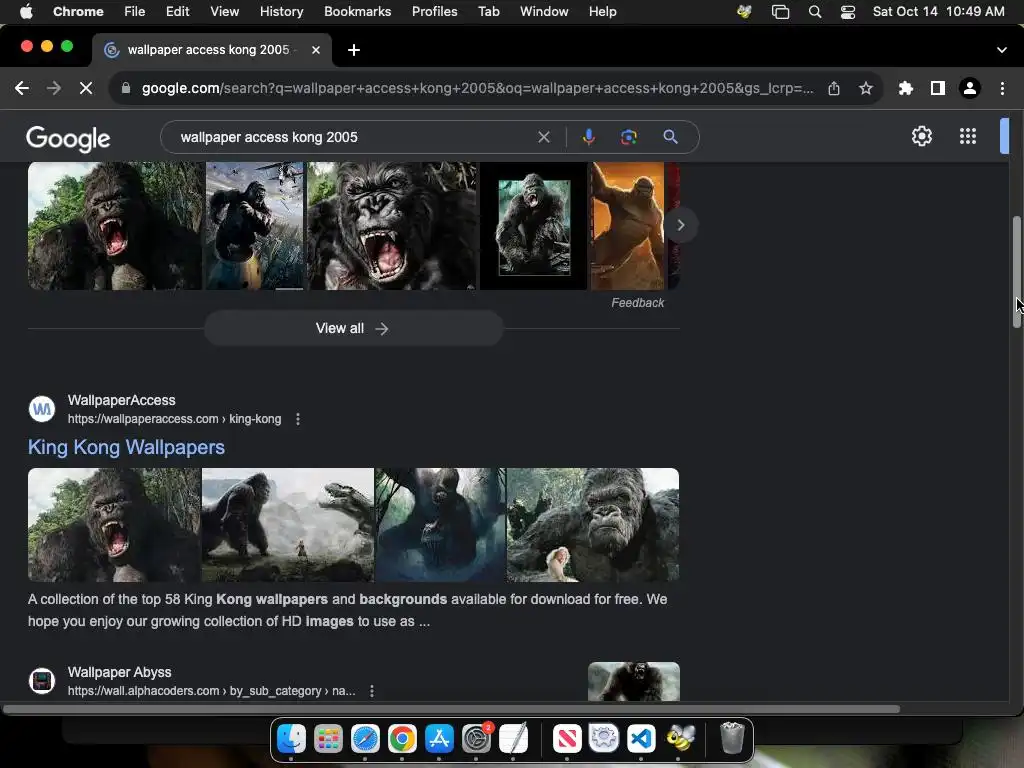Click the View all images button

353,328
